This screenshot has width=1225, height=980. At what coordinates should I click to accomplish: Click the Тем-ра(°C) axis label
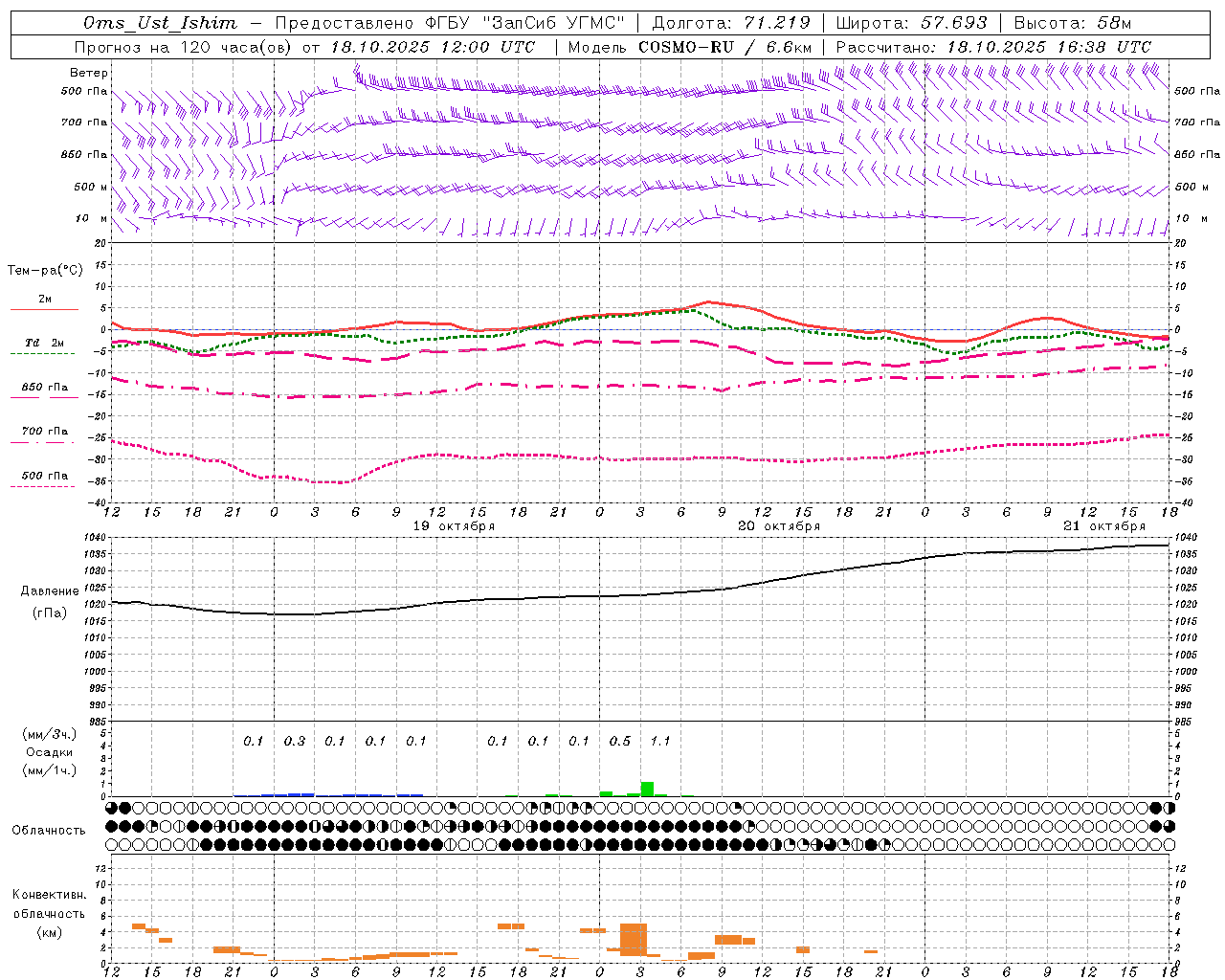(x=45, y=271)
